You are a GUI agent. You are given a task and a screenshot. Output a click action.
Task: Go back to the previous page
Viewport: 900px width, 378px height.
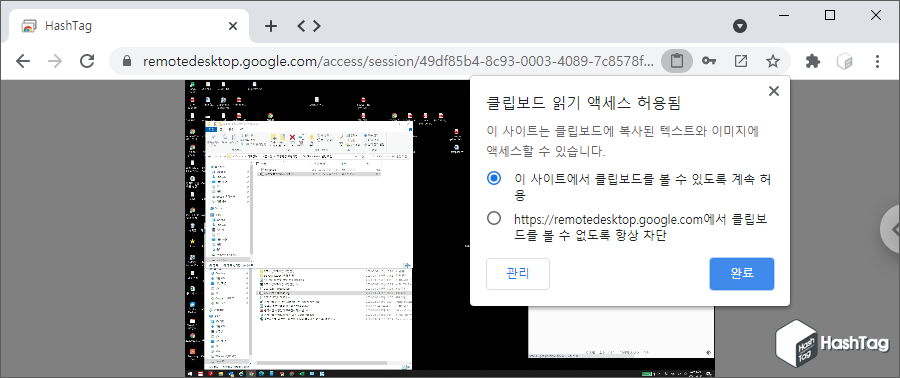point(22,61)
